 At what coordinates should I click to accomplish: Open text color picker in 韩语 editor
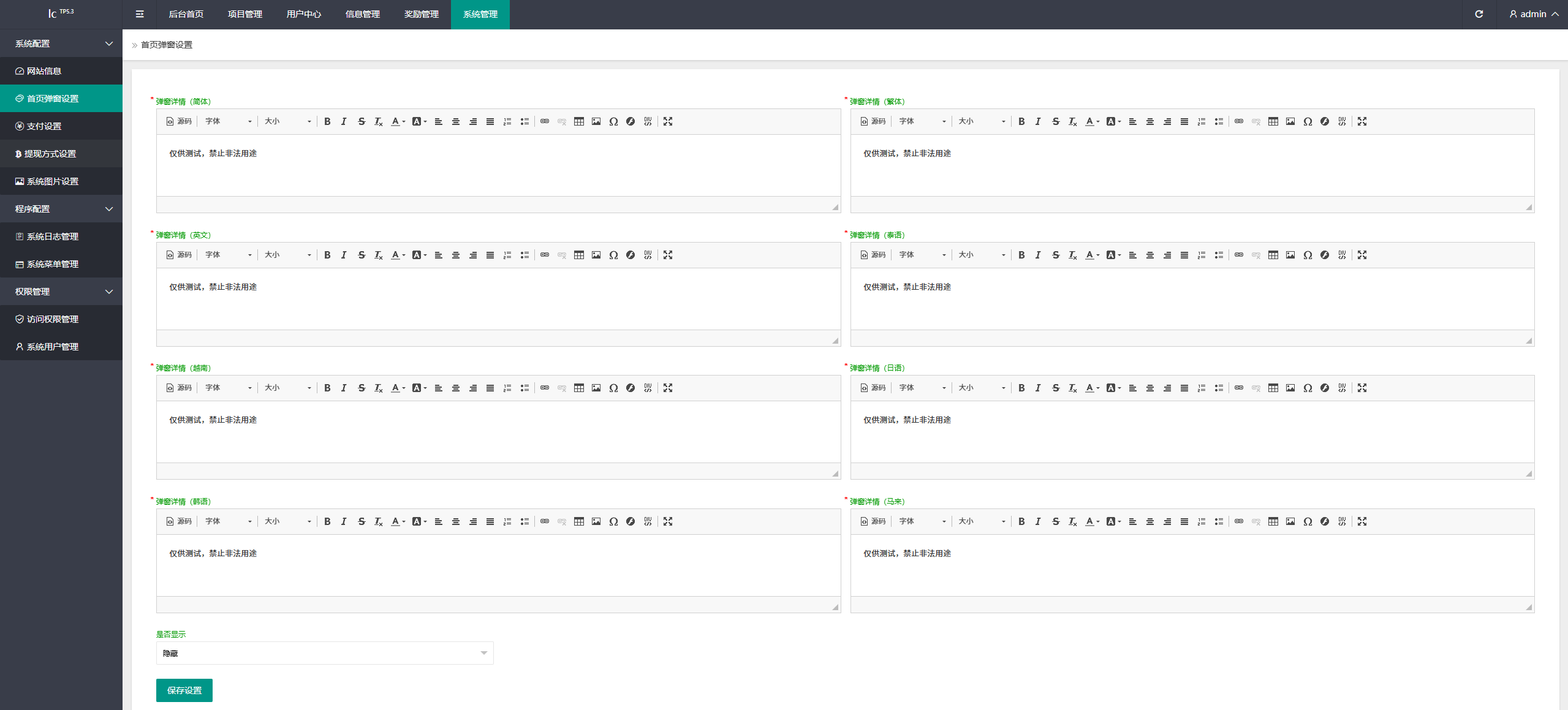tap(398, 521)
